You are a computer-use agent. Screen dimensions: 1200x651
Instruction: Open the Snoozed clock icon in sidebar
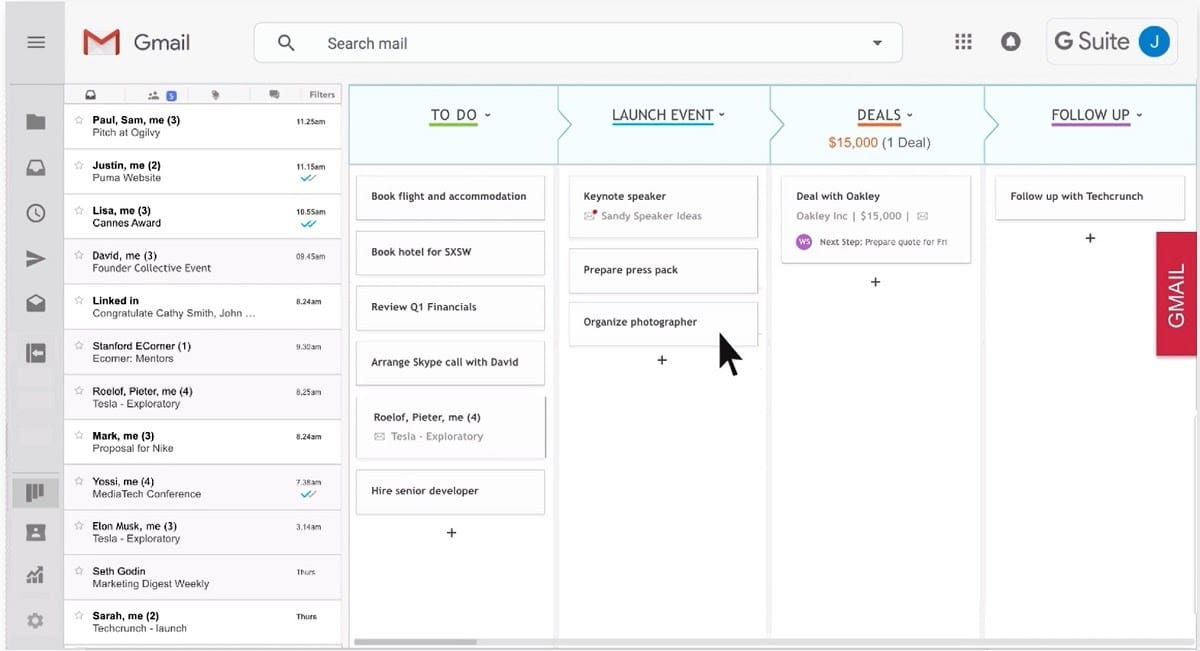(34, 213)
